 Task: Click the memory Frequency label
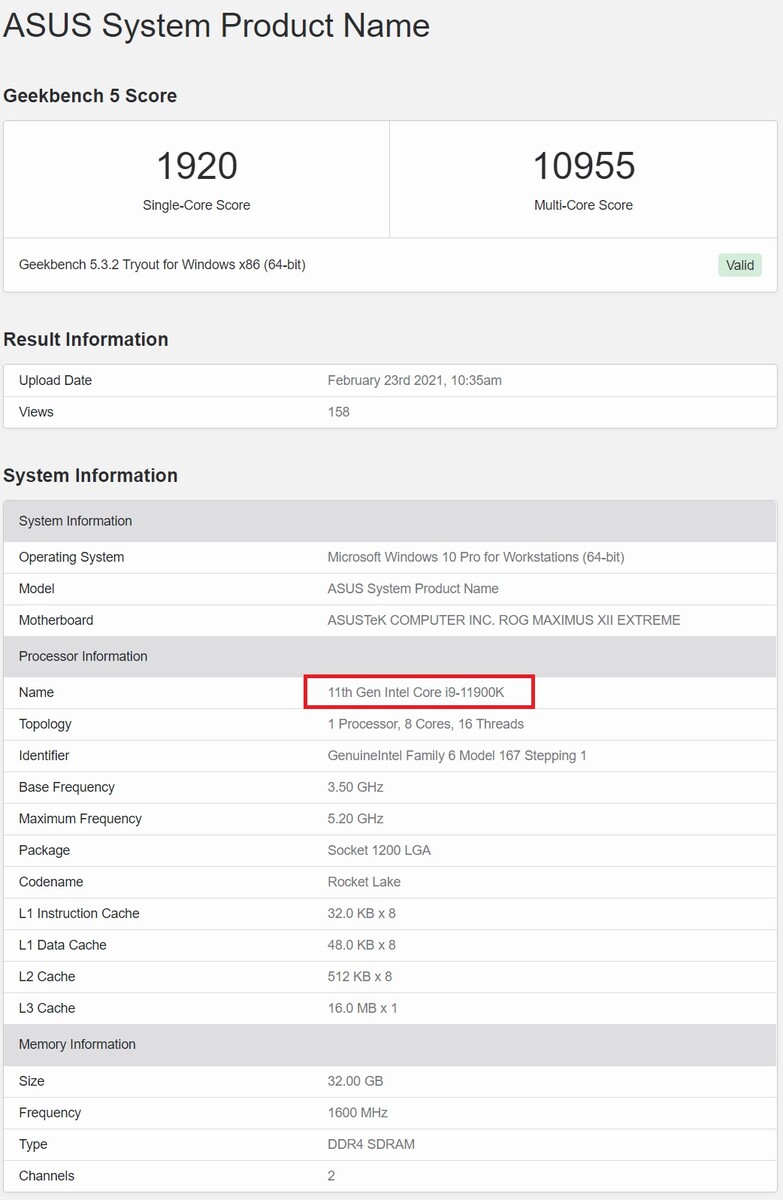tap(50, 1112)
